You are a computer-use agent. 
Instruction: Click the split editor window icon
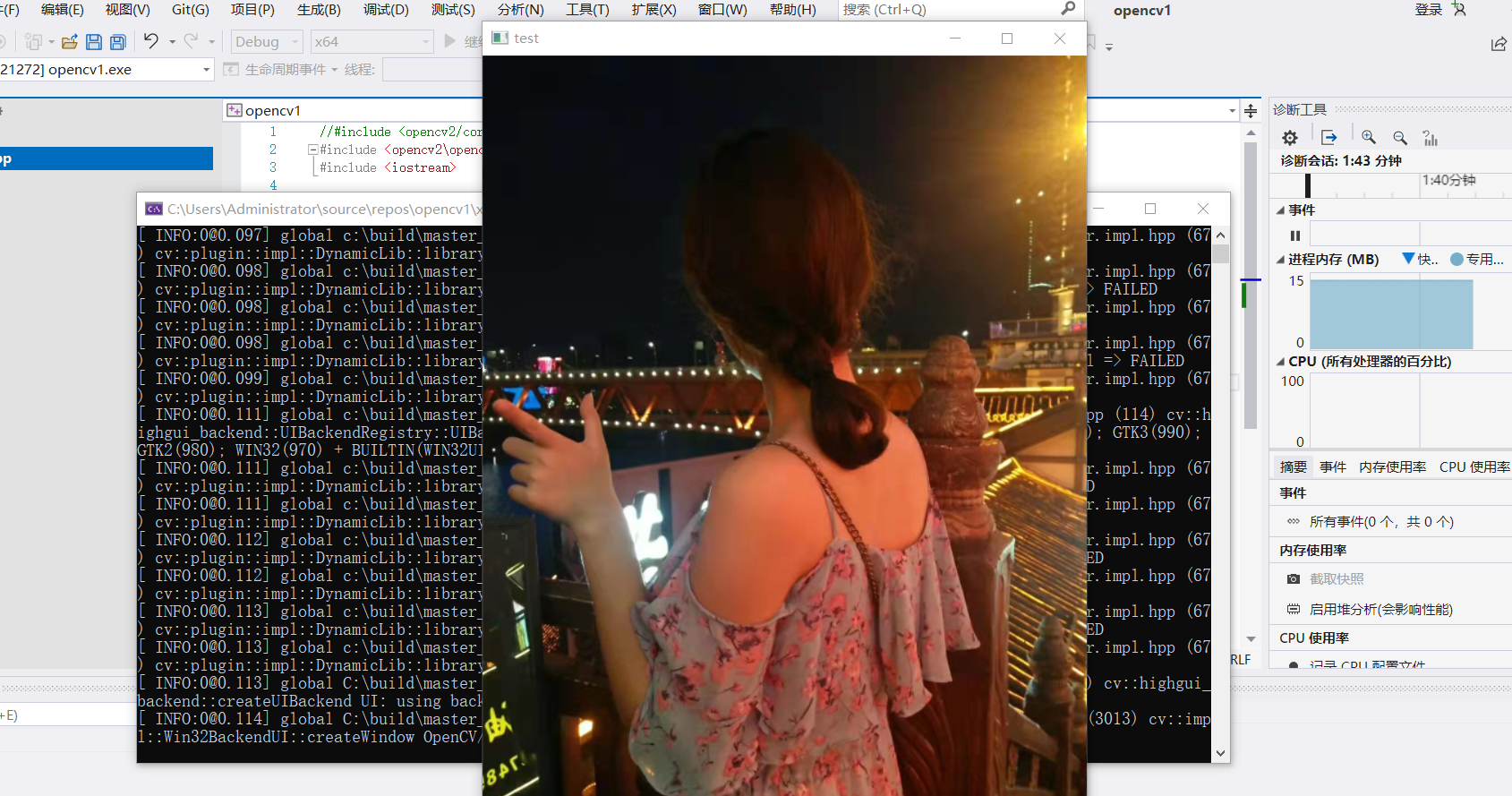click(1251, 111)
